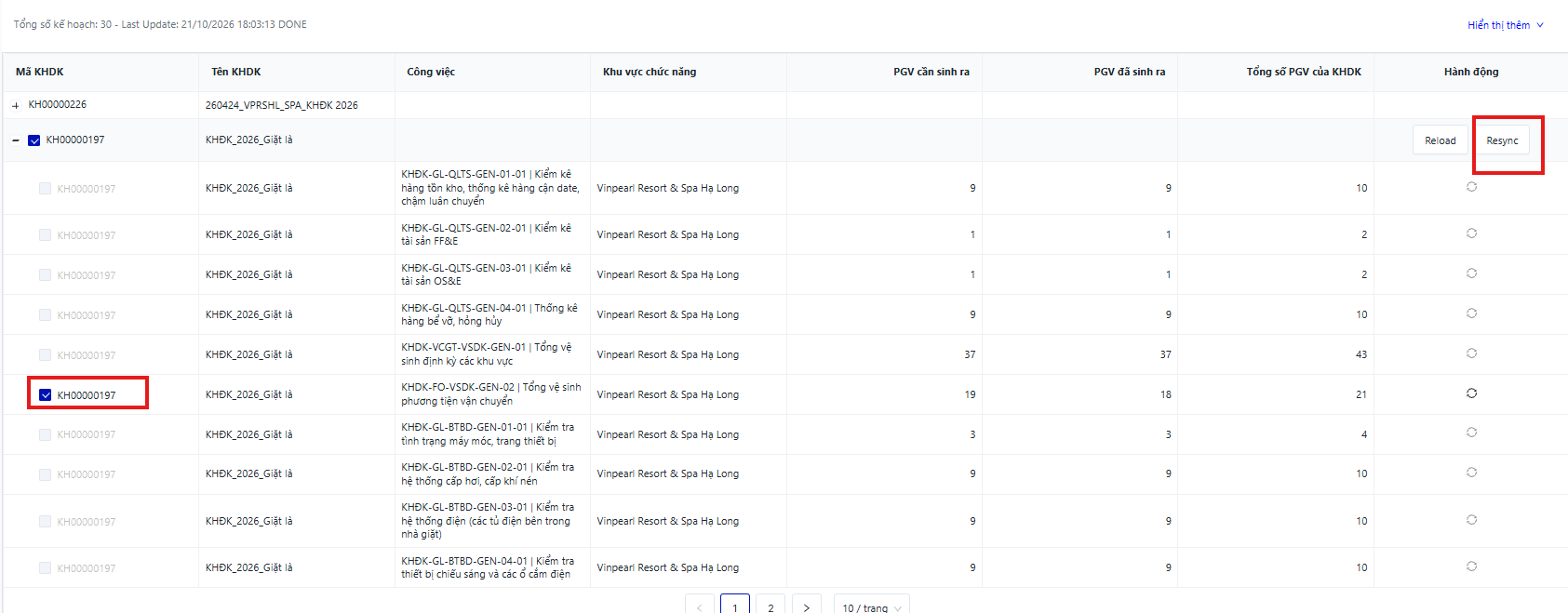Image resolution: width=1568 pixels, height=613 pixels.
Task: Click the Resync button
Action: point(1502,140)
